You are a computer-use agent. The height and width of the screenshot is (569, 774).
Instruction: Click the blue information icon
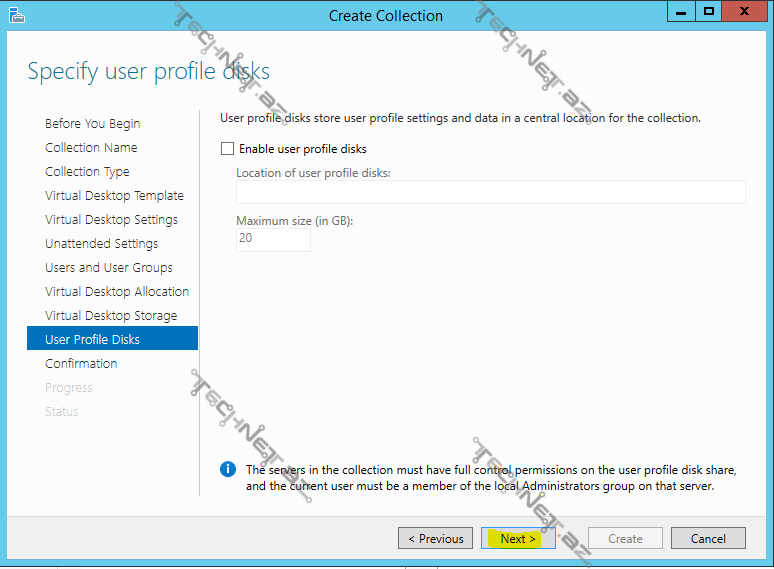(228, 469)
